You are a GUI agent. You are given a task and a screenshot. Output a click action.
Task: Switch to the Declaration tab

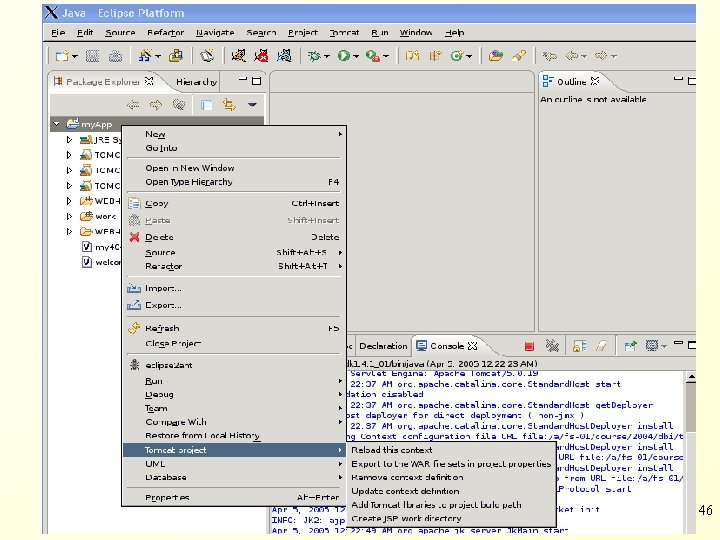(x=383, y=346)
